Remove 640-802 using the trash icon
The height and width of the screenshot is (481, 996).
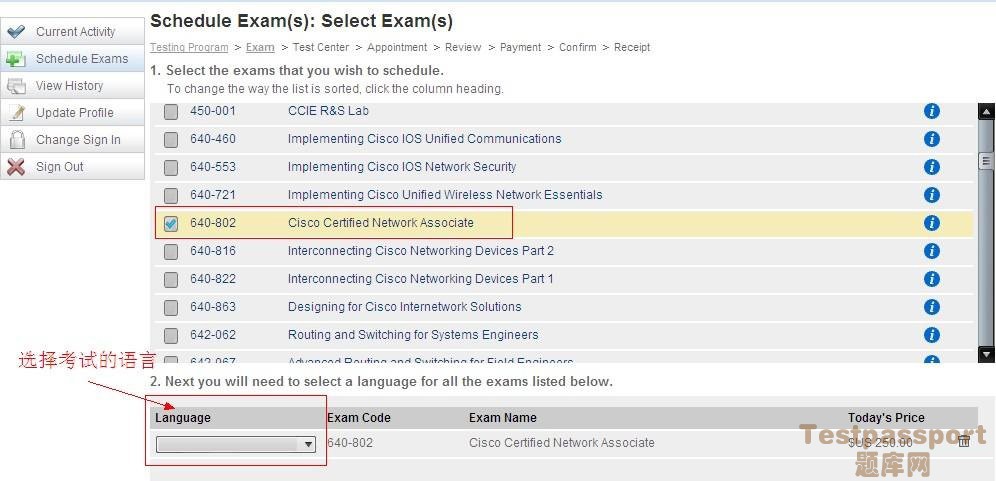(x=964, y=441)
